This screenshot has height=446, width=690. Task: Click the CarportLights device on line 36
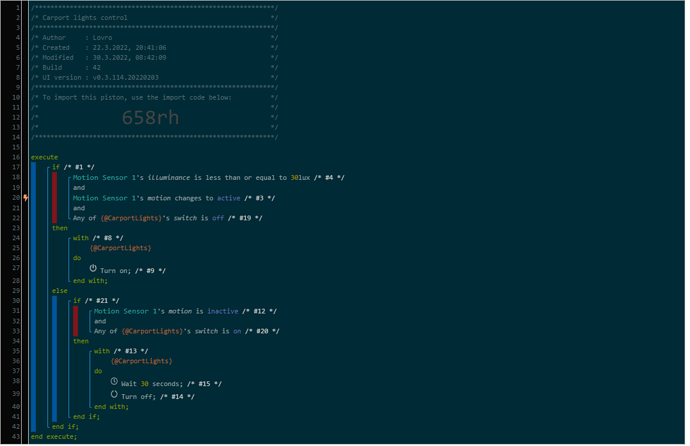[142, 361]
